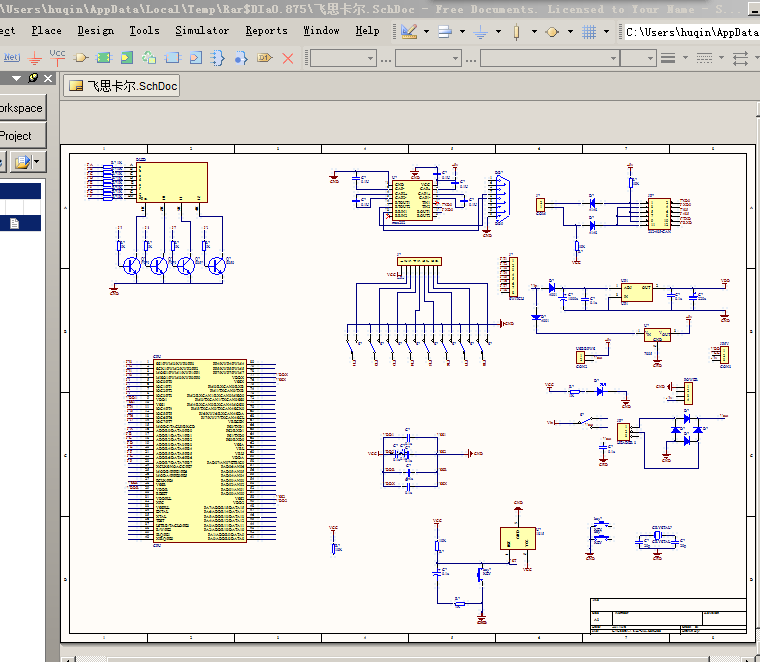Place a VCC power port
The height and width of the screenshot is (662, 760).
point(57,58)
